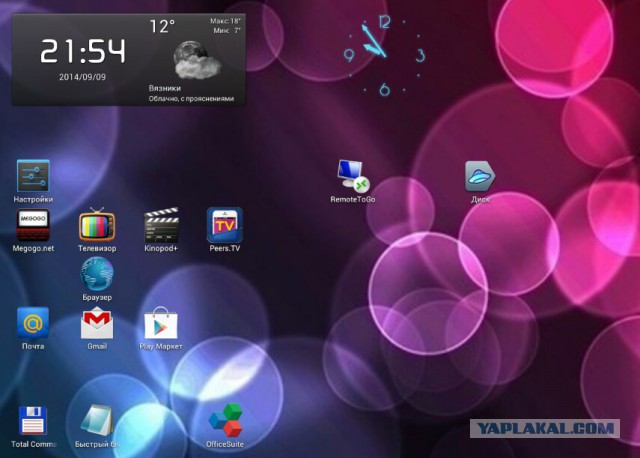Screen dimensions: 640x458
Task: Tap the analog clock widget
Action: (384, 55)
